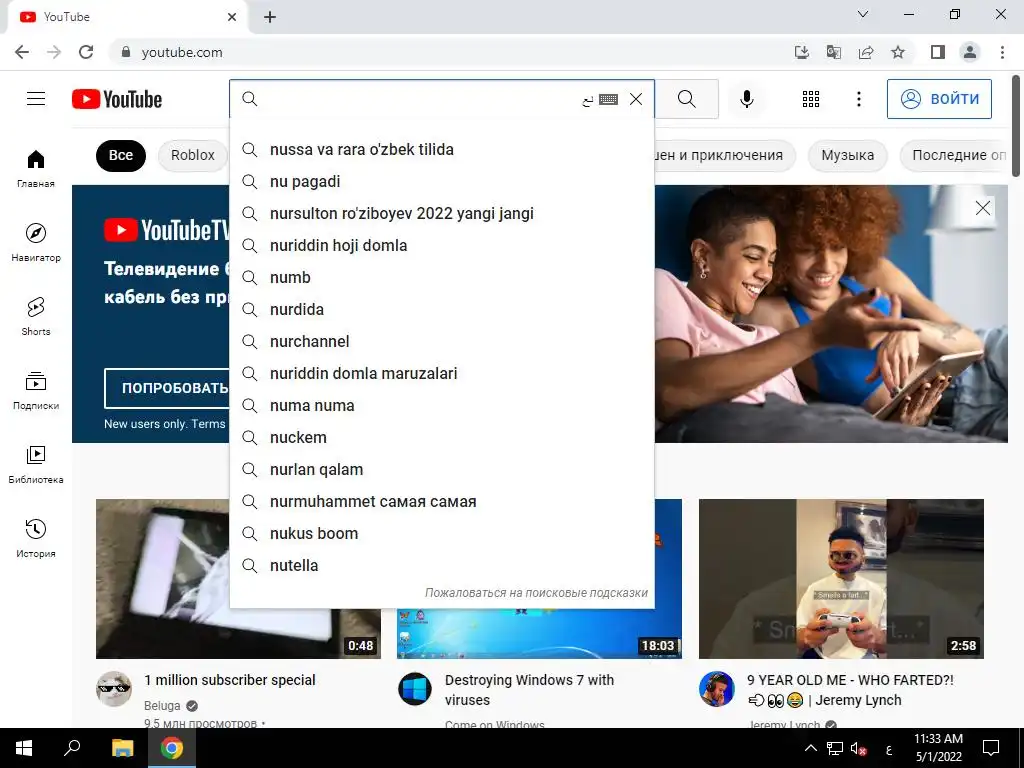
Task: Open the 9 YEAR OLD ME video thumbnail
Action: [841, 579]
